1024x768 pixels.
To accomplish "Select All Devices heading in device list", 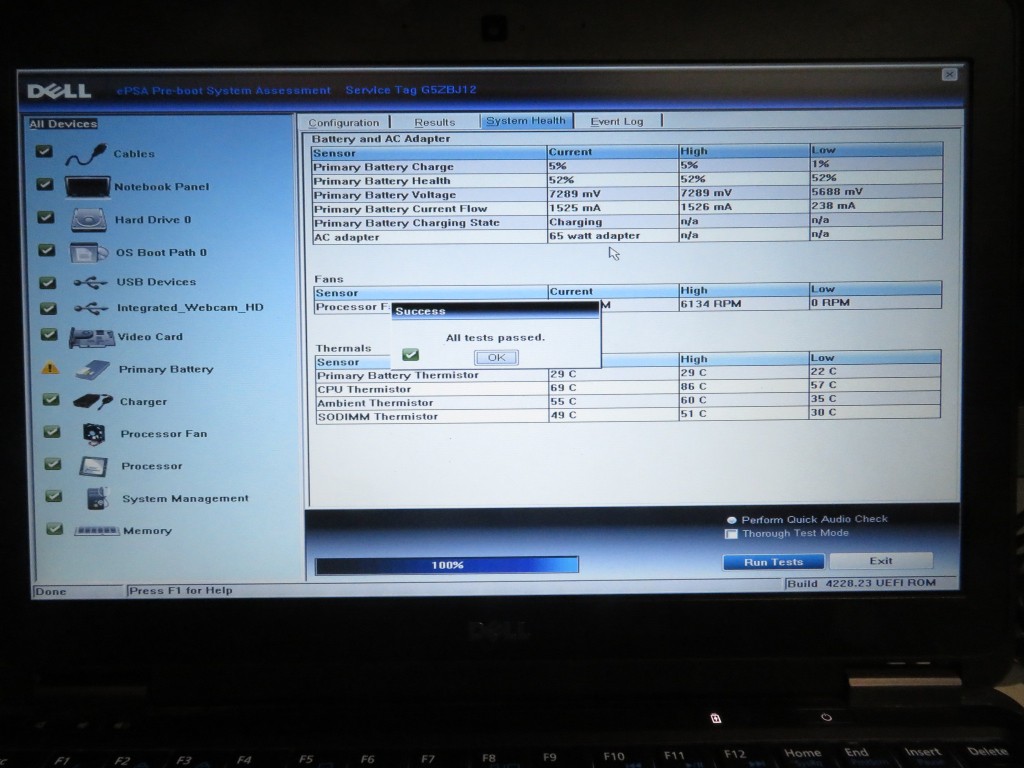I will pyautogui.click(x=63, y=124).
